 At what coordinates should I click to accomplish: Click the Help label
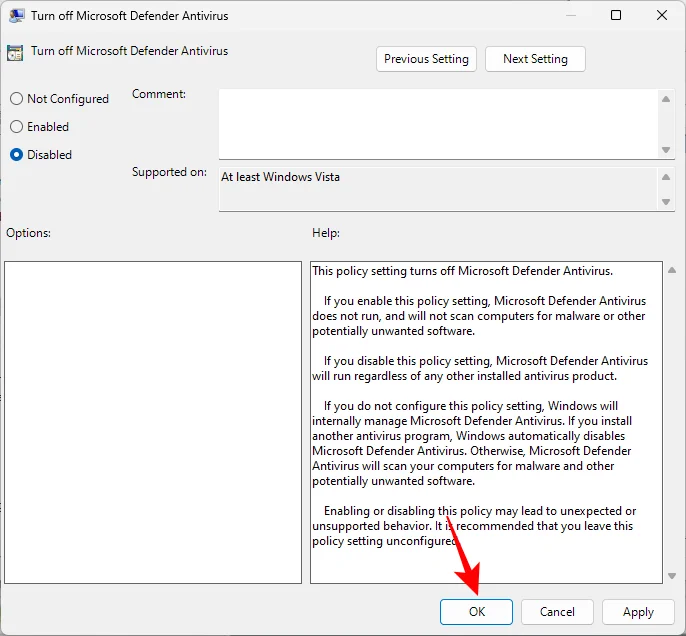tap(326, 233)
